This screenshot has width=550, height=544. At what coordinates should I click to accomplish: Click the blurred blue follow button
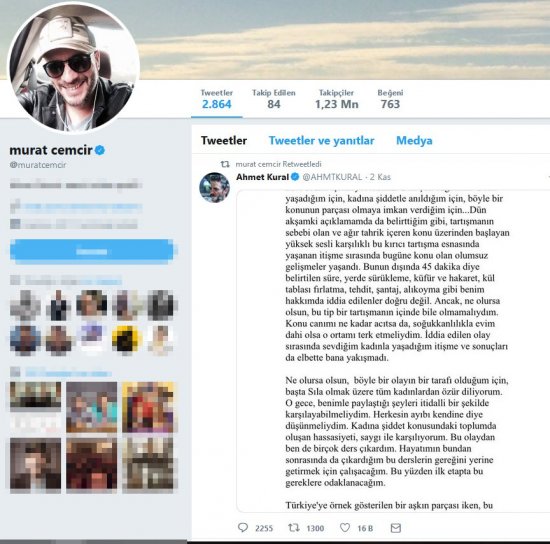pos(92,251)
